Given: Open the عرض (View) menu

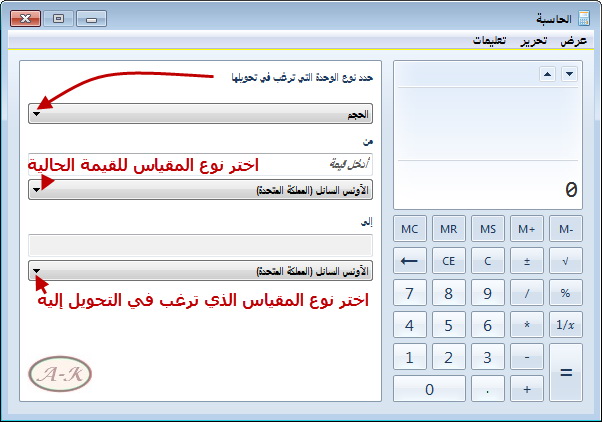Looking at the screenshot, I should click(574, 40).
